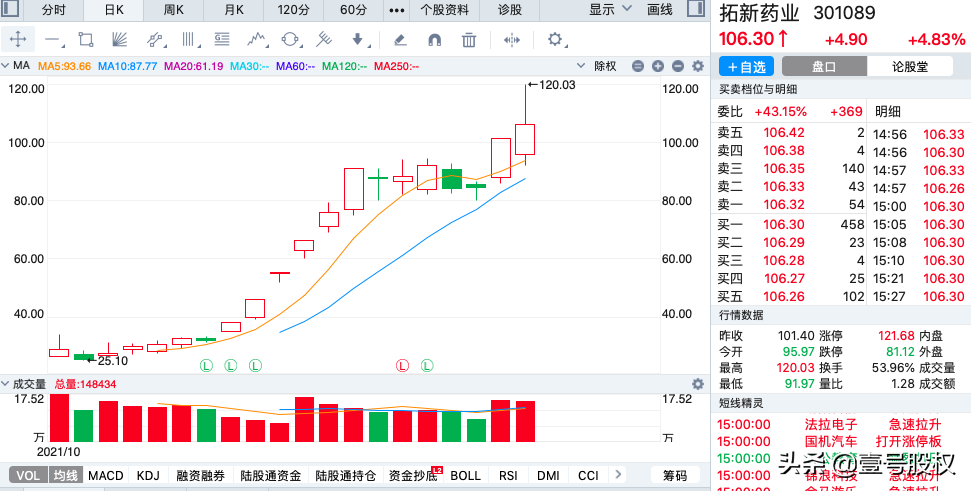The height and width of the screenshot is (491, 971).
Task: Open the 诊股 tab
Action: click(x=510, y=10)
